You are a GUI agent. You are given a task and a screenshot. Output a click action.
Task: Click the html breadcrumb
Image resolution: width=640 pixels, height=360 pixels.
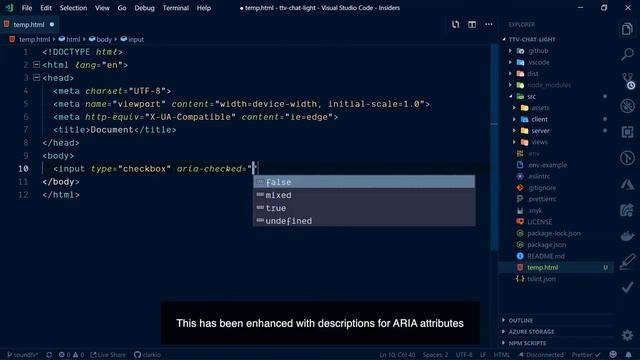[x=69, y=40]
